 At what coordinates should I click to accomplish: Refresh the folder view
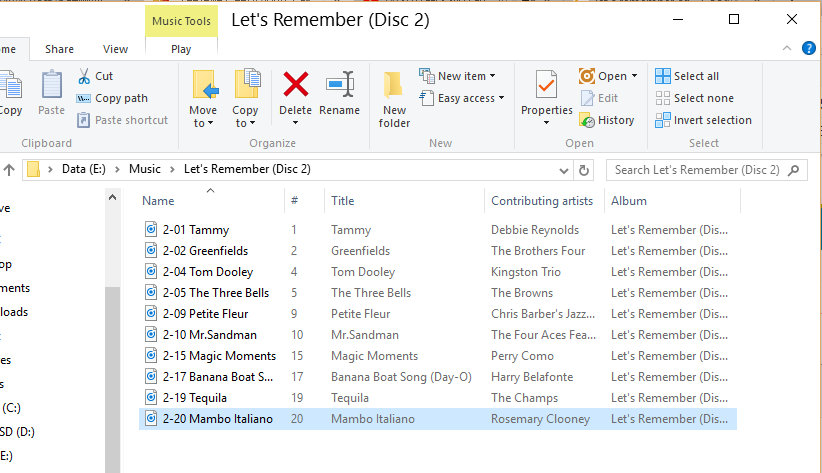[583, 170]
